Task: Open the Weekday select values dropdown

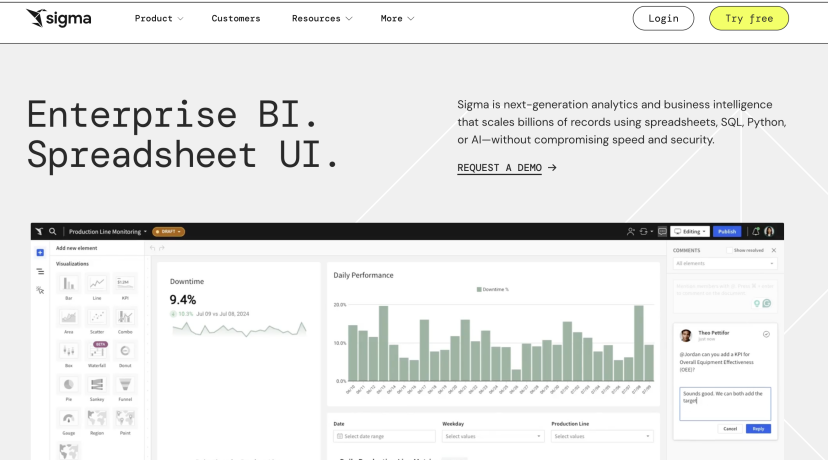Action: click(x=492, y=436)
